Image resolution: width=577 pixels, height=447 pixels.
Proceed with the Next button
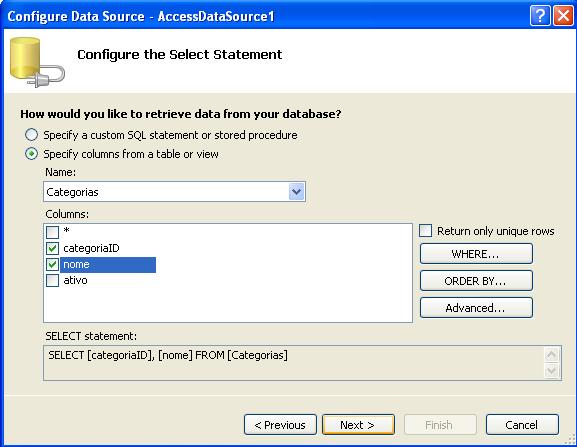click(358, 425)
